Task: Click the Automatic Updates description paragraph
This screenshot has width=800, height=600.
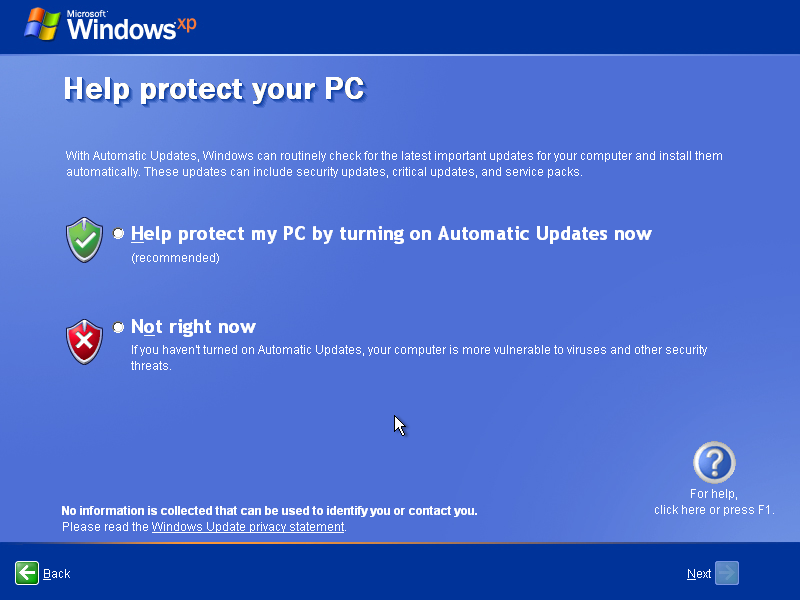Action: [394, 164]
